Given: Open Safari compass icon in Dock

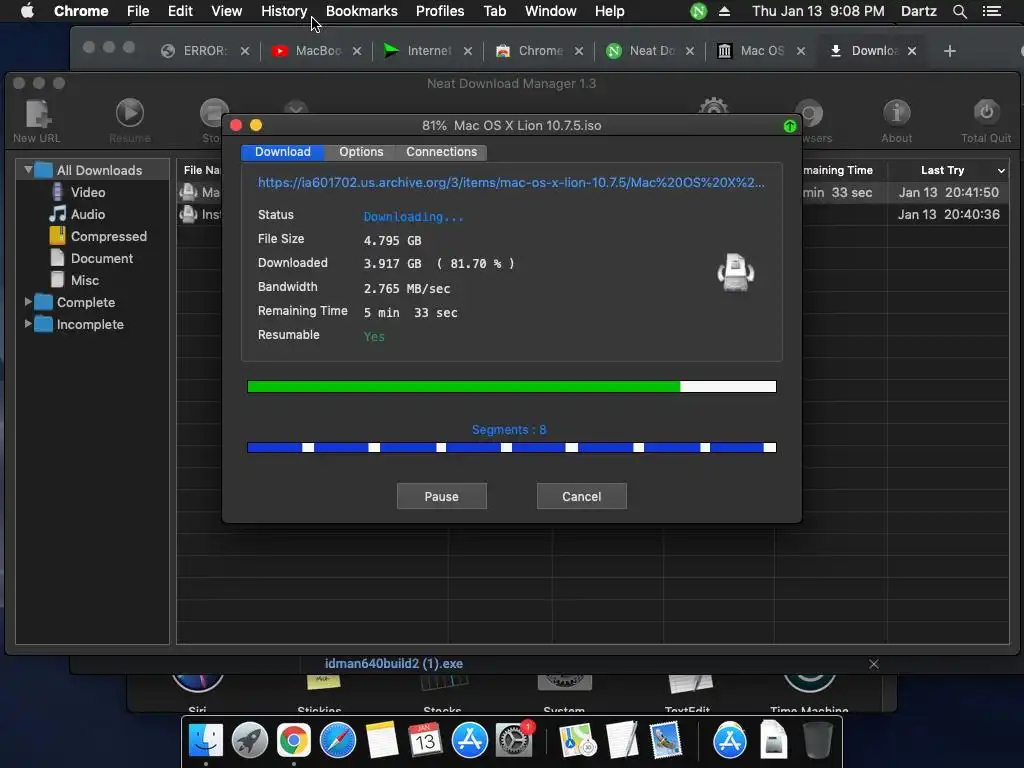Looking at the screenshot, I should 338,740.
